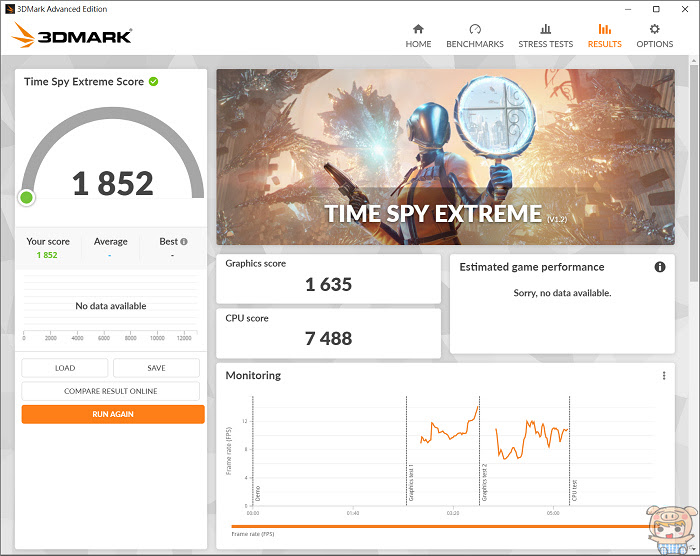The image size is (700, 556).
Task: Click the Graphics test 1 chart marker
Action: coord(411,482)
